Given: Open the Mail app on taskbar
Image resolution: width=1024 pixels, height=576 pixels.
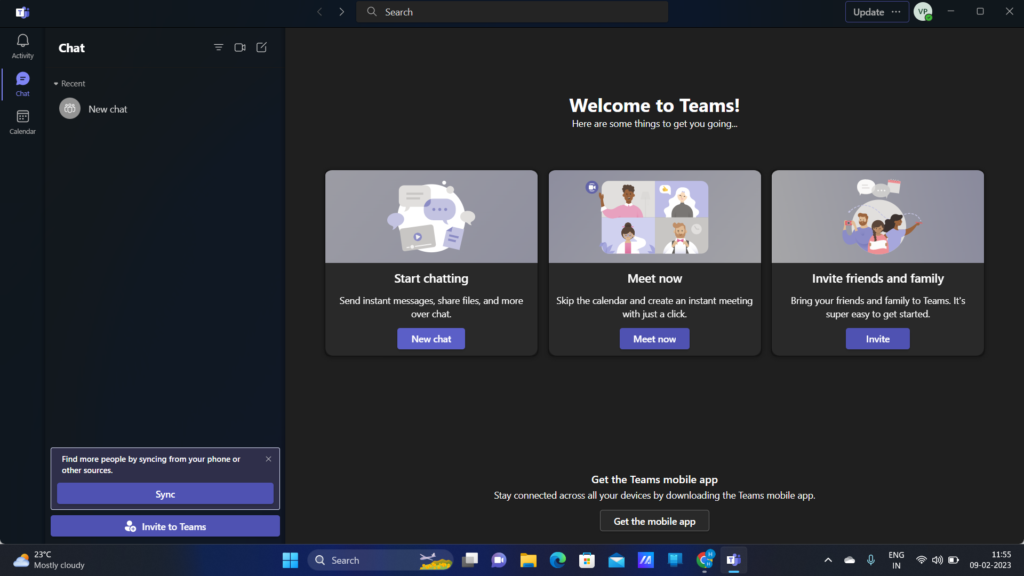Looking at the screenshot, I should pyautogui.click(x=616, y=560).
